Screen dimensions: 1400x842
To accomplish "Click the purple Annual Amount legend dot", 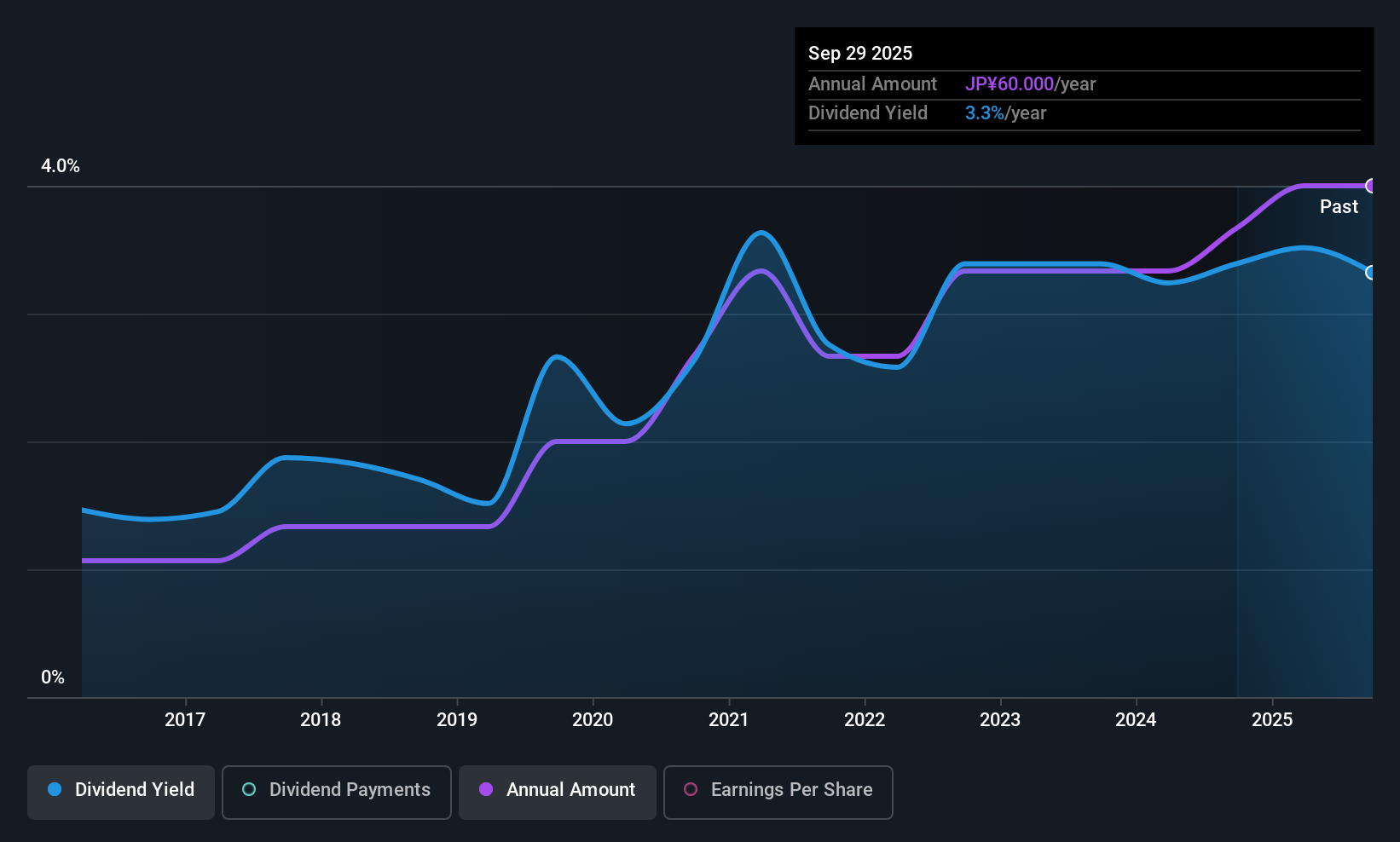I will tap(486, 790).
